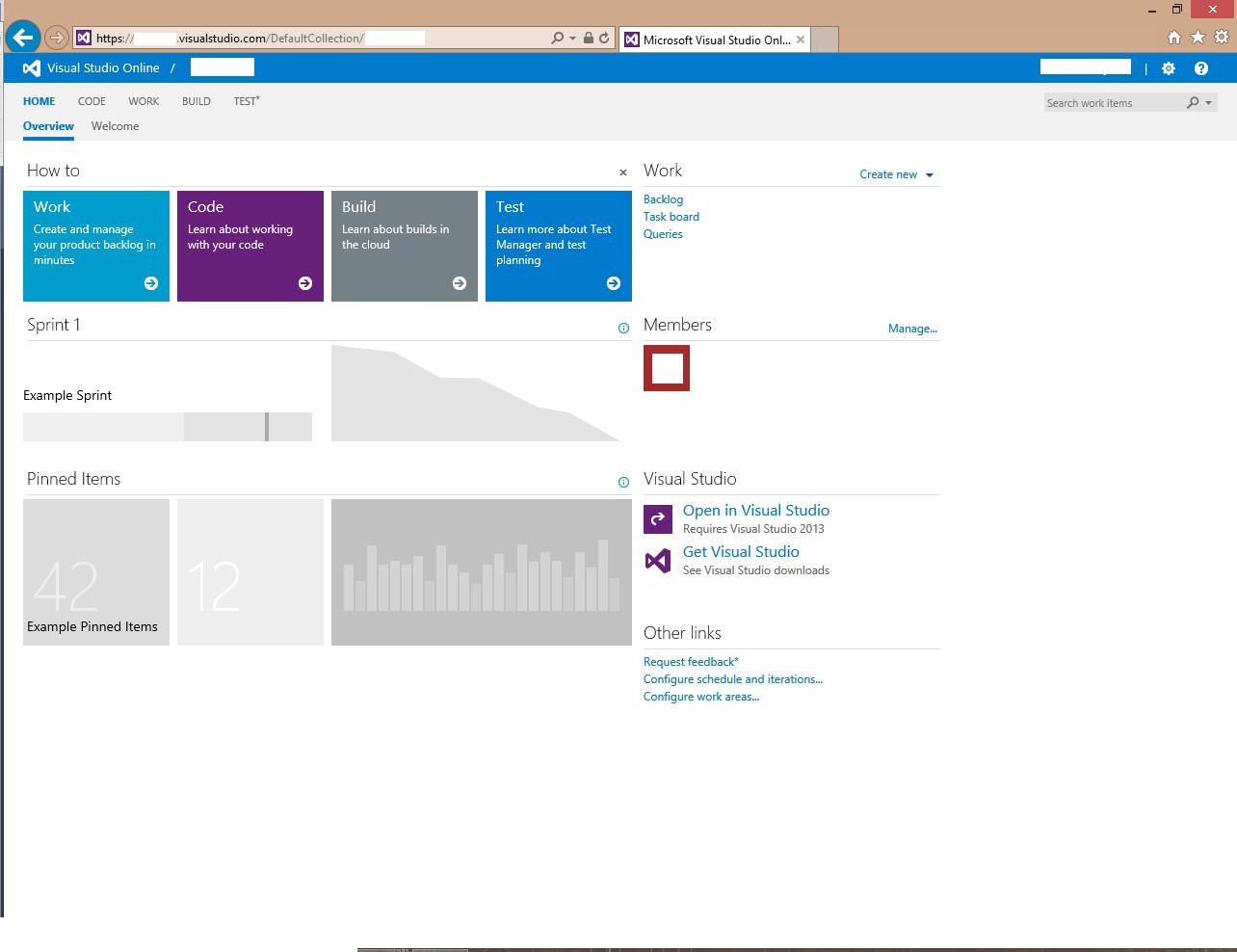Click the Visual Studio Online logo
Viewport: 1237px width, 952px height.
coord(32,67)
